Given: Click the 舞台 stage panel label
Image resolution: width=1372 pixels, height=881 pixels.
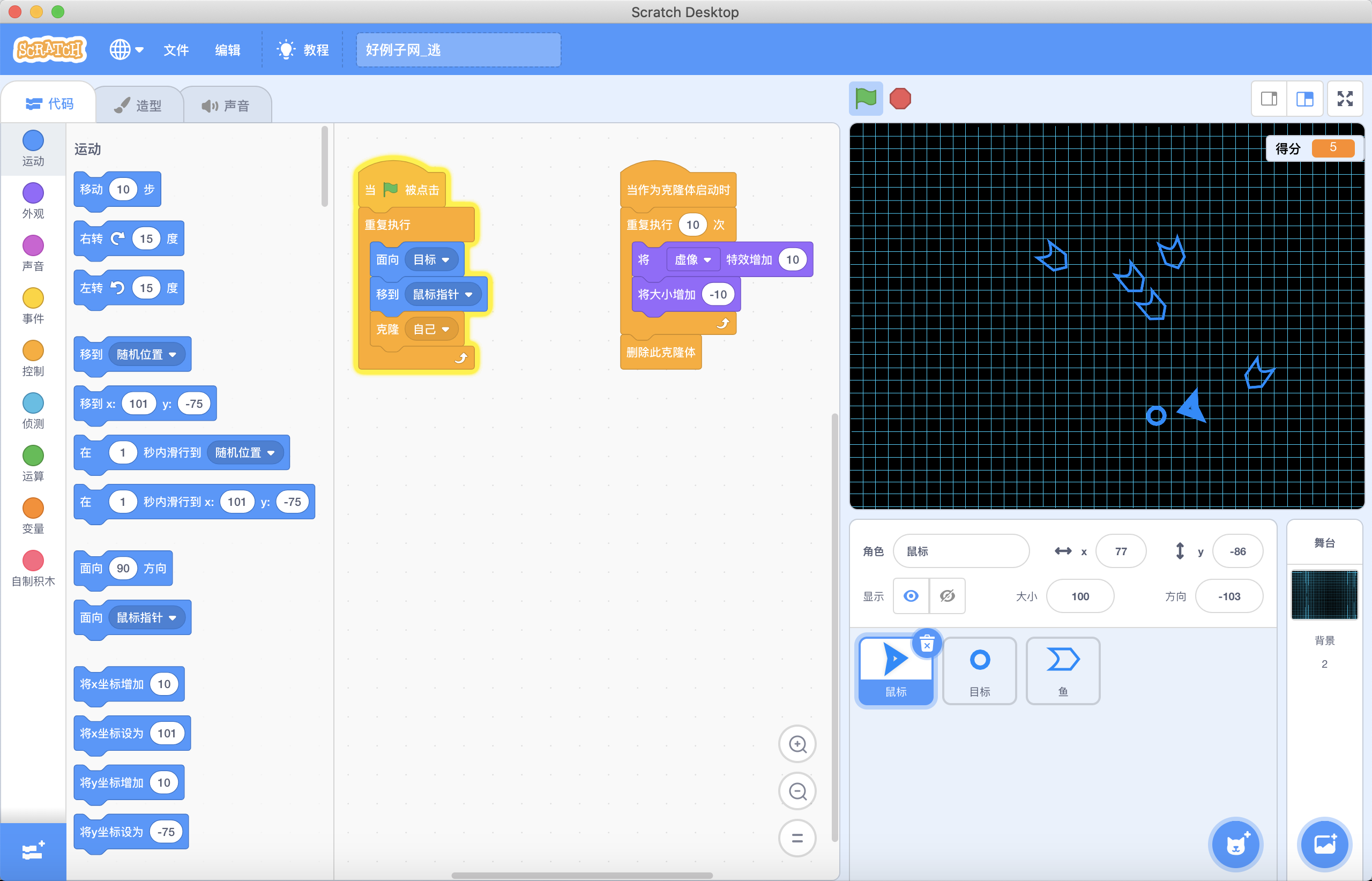Looking at the screenshot, I should pyautogui.click(x=1324, y=543).
